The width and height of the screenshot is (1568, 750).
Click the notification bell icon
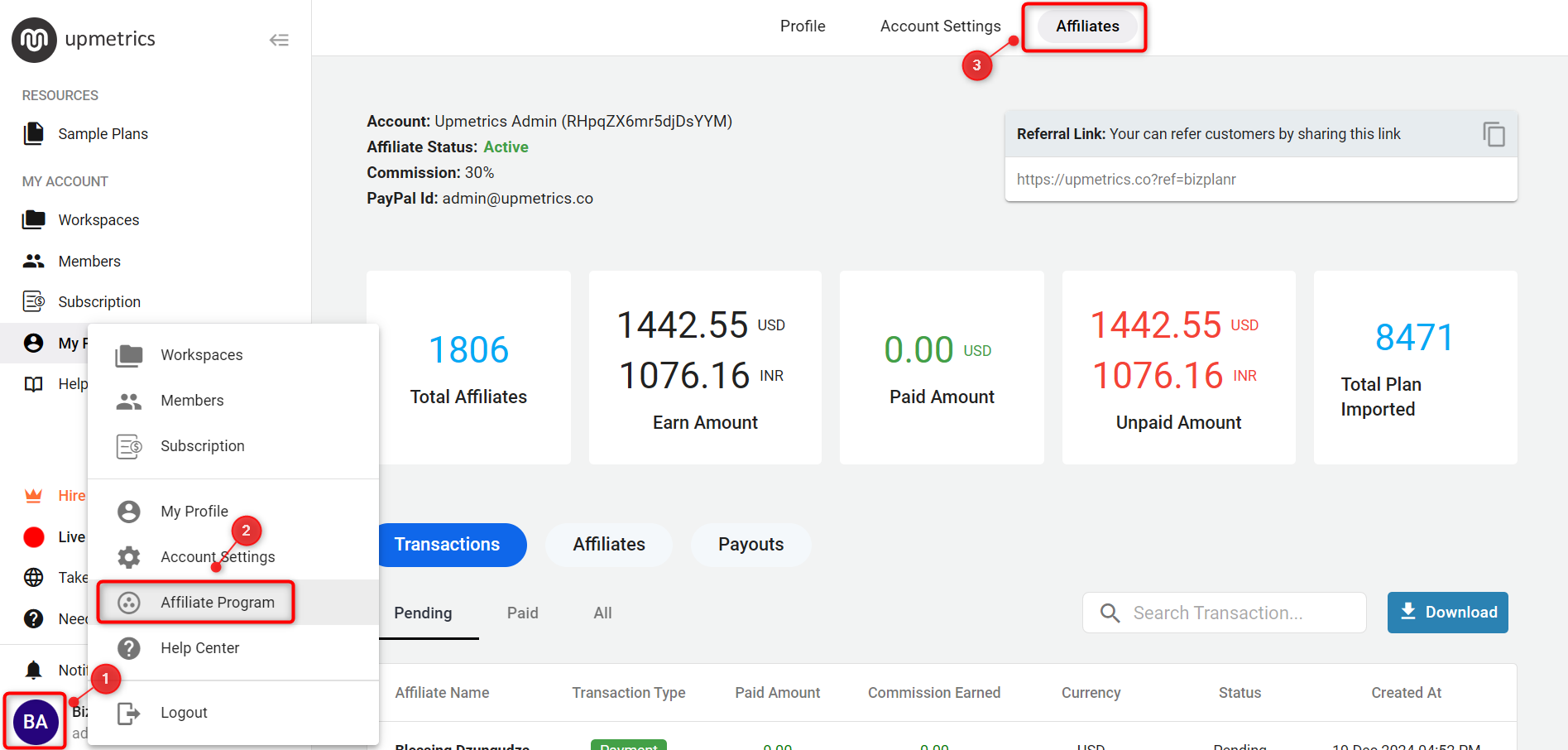34,670
